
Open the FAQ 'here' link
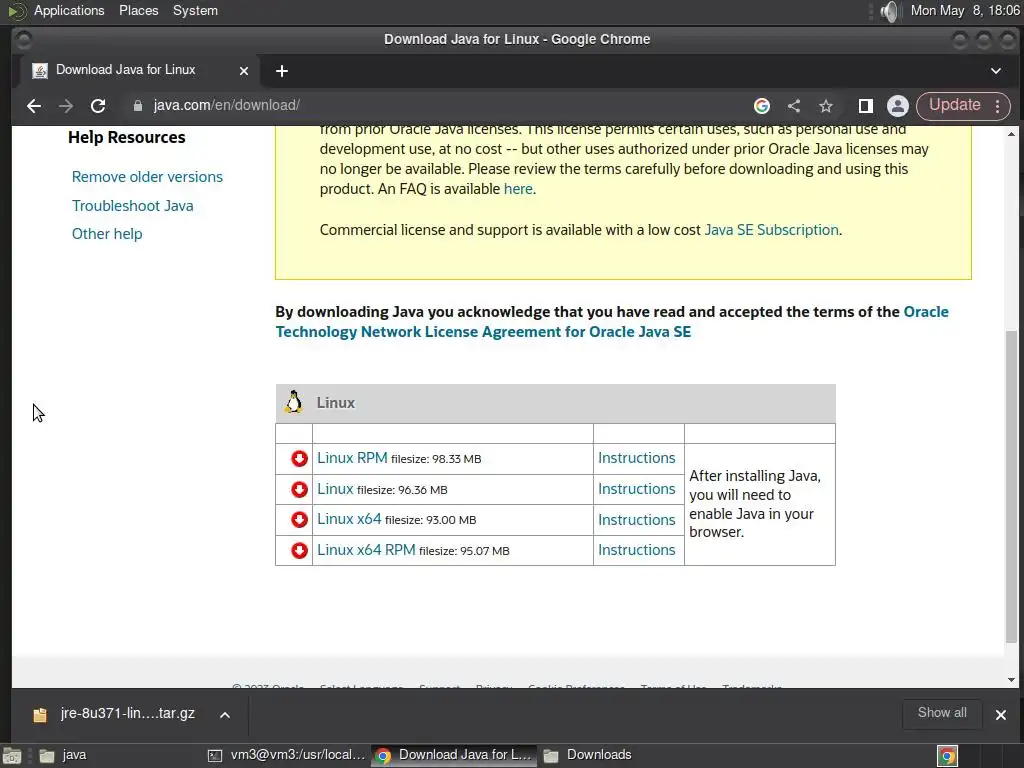click(518, 189)
